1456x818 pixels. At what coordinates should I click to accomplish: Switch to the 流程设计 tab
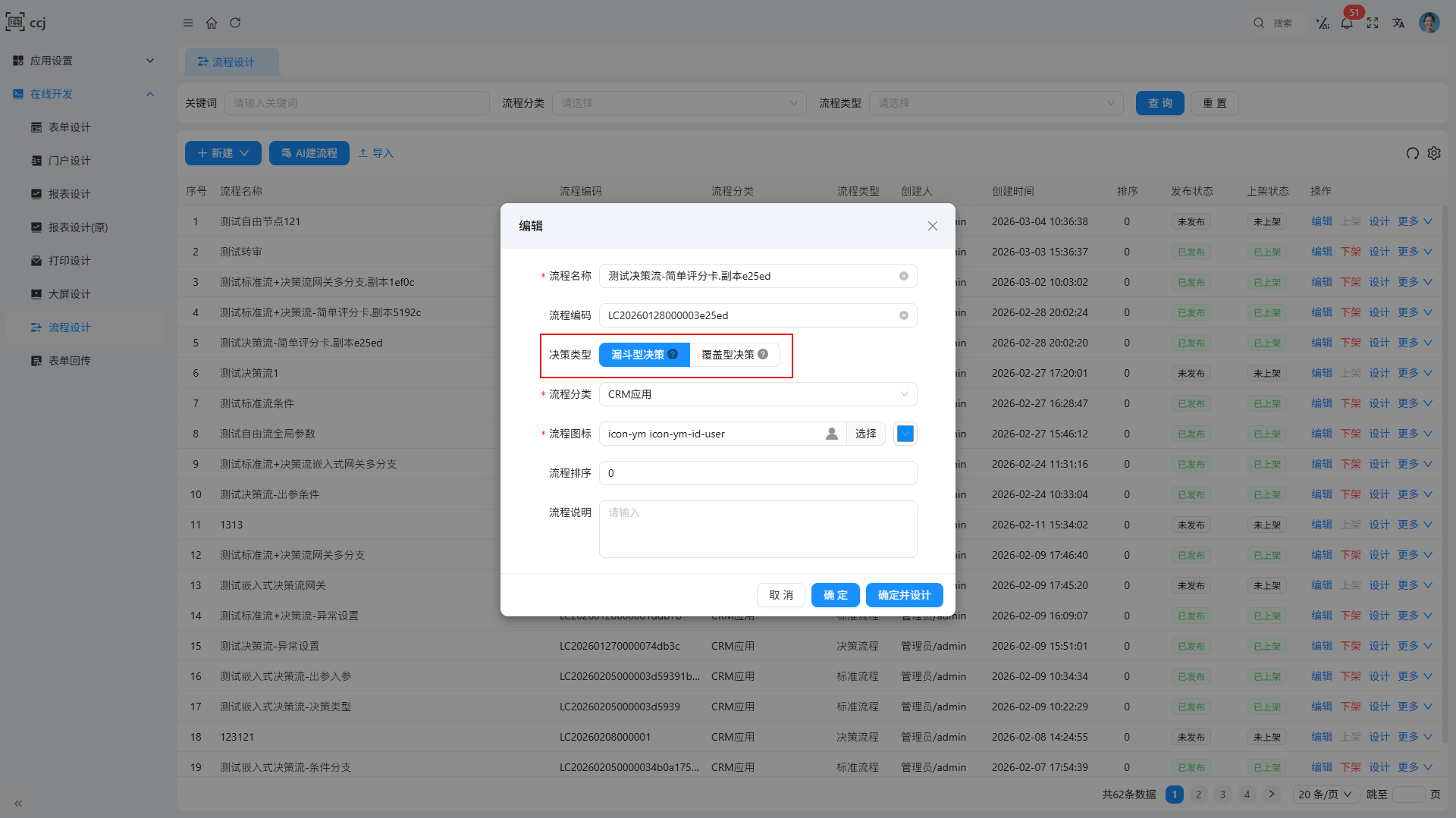tap(232, 62)
